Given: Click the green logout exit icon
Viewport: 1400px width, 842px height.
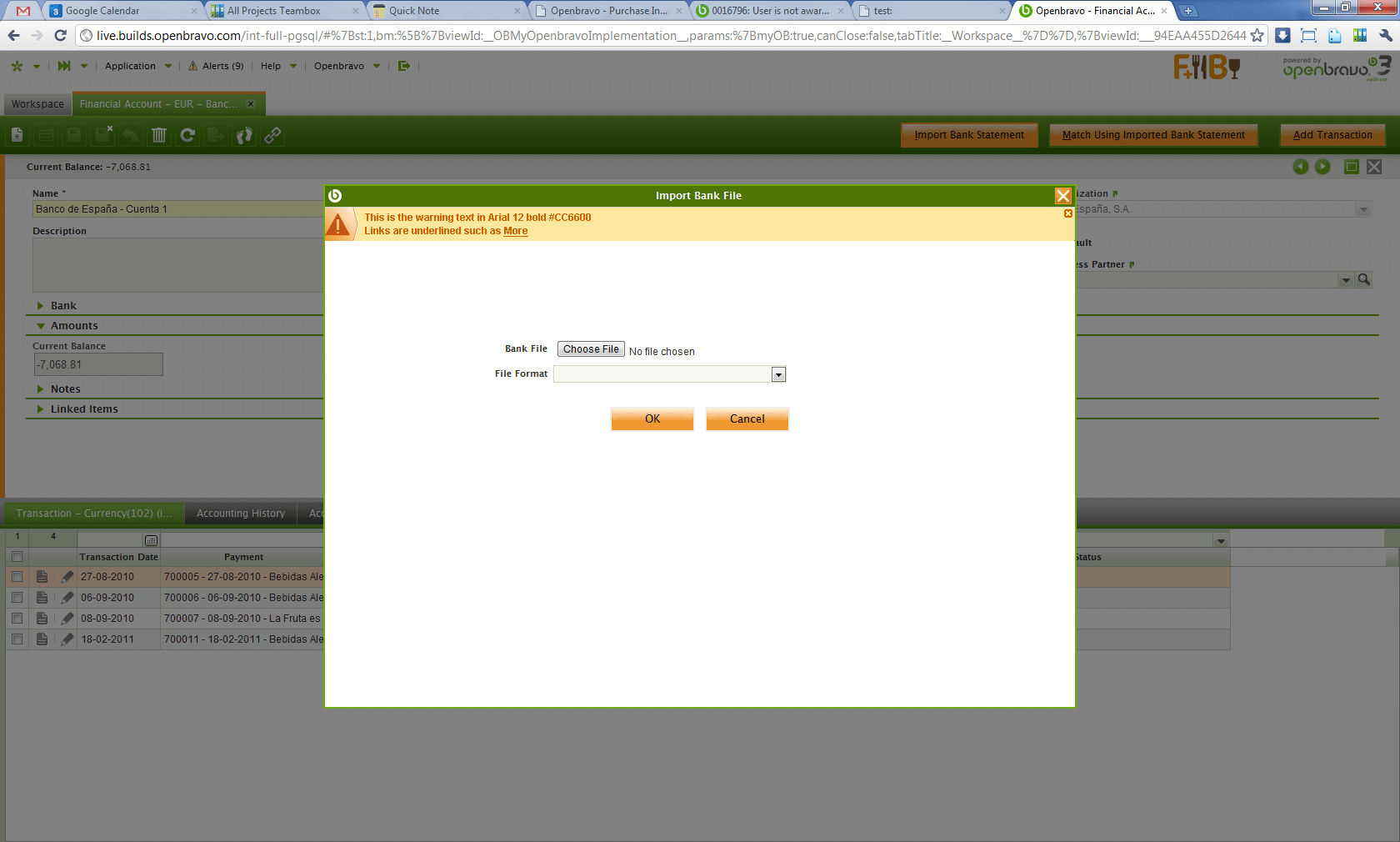Looking at the screenshot, I should 404,66.
